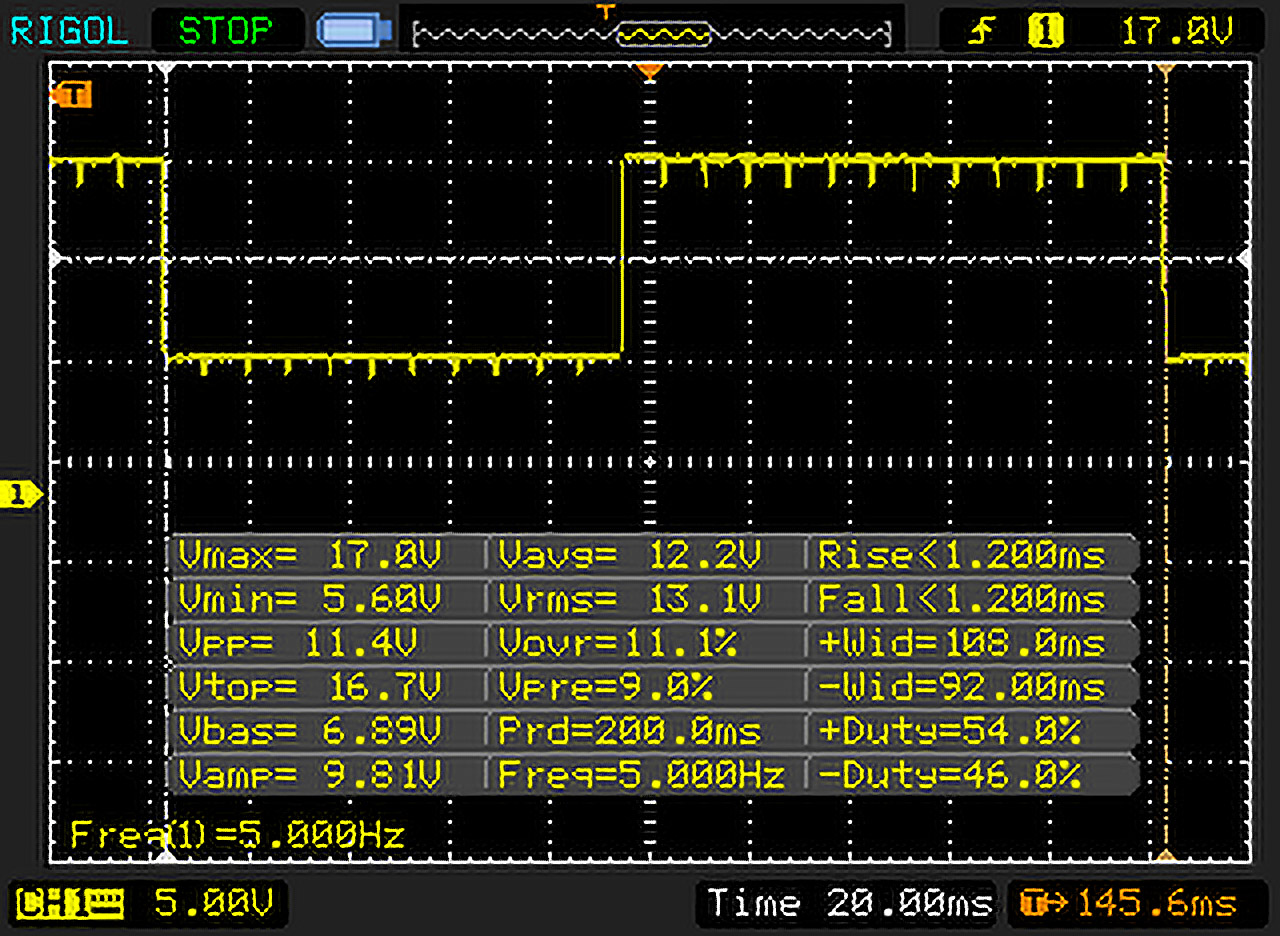
Task: Click the 17.0V trigger level readout
Action: (1176, 32)
